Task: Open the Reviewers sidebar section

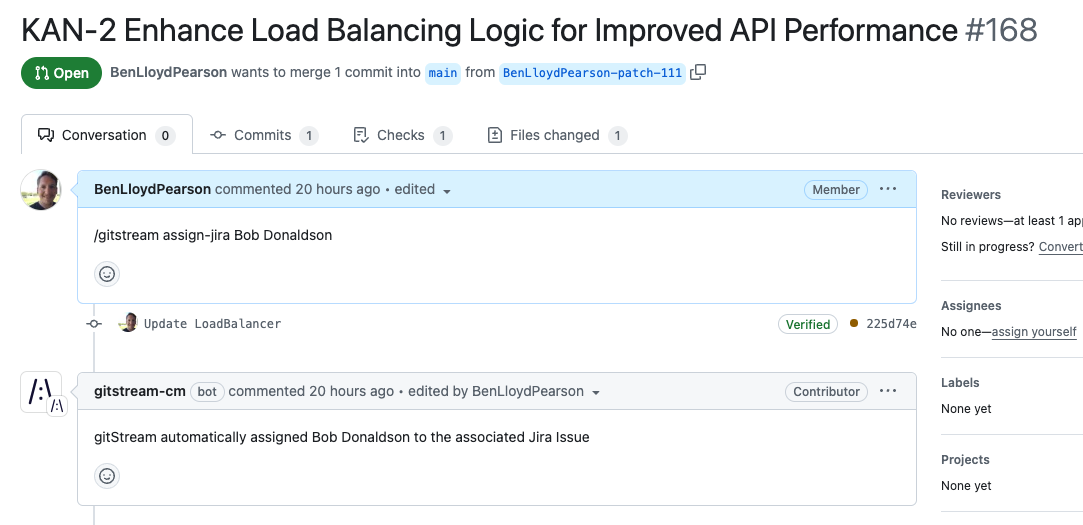Action: (x=970, y=195)
